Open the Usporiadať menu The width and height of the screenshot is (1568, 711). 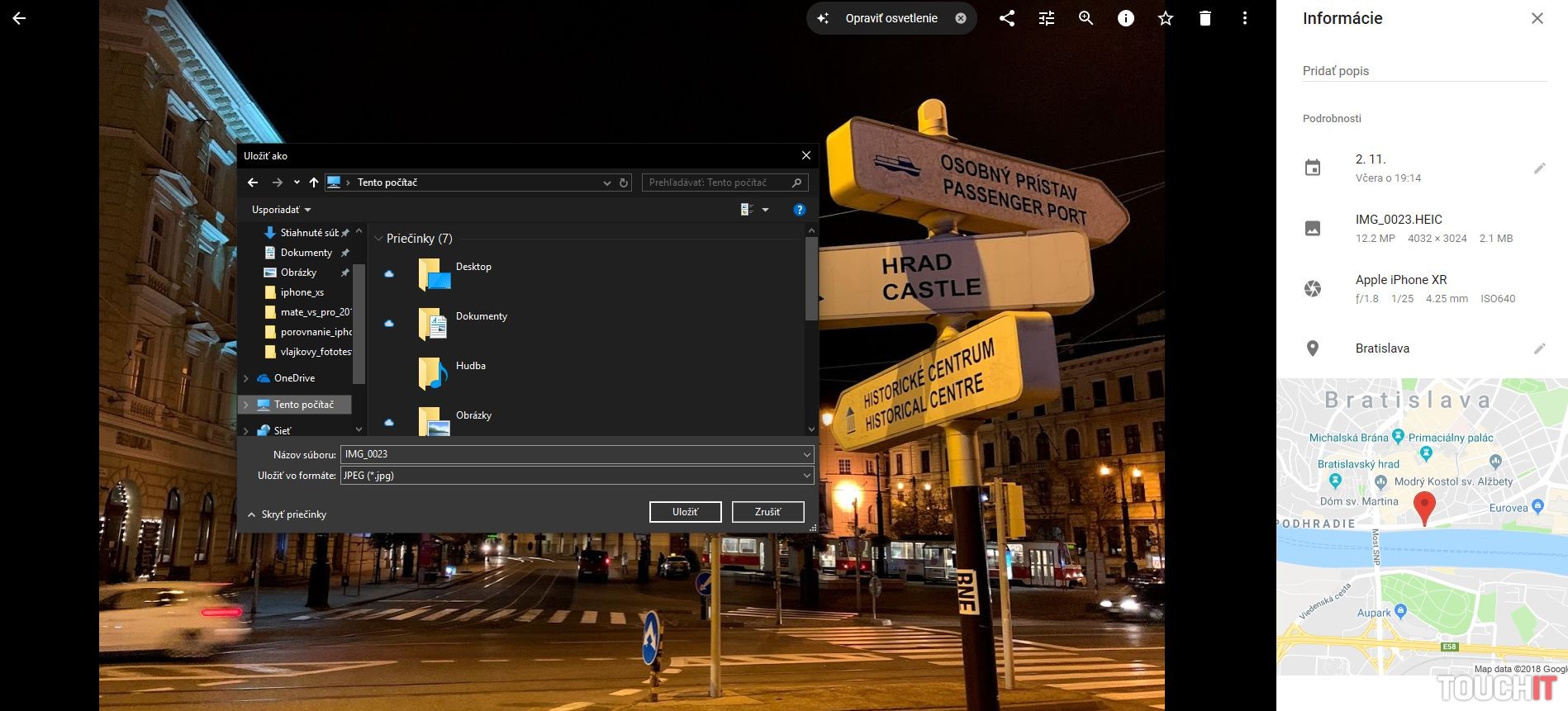click(281, 210)
